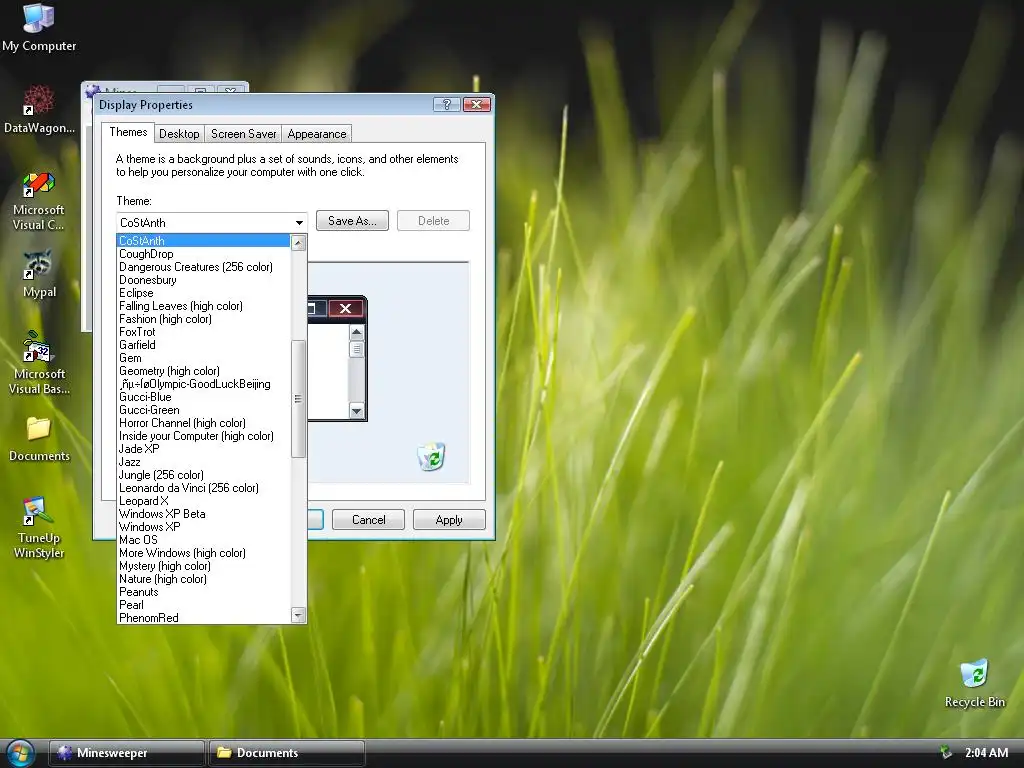The width and height of the screenshot is (1024, 768).
Task: Select the Microsoft Visual C shortcut
Action: (x=39, y=201)
